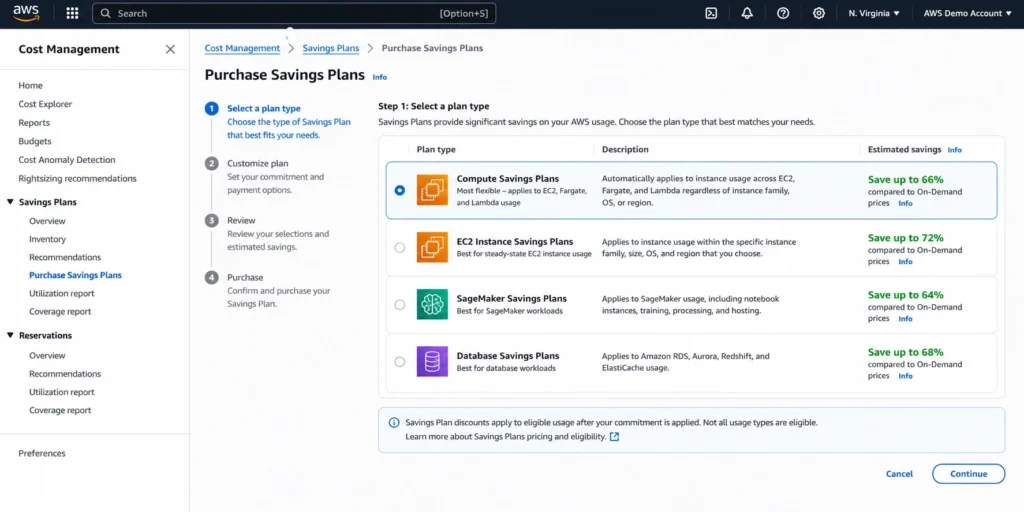Open Rightsizing recommendations in the sidebar
The width and height of the screenshot is (1024, 512).
pyautogui.click(x=78, y=178)
